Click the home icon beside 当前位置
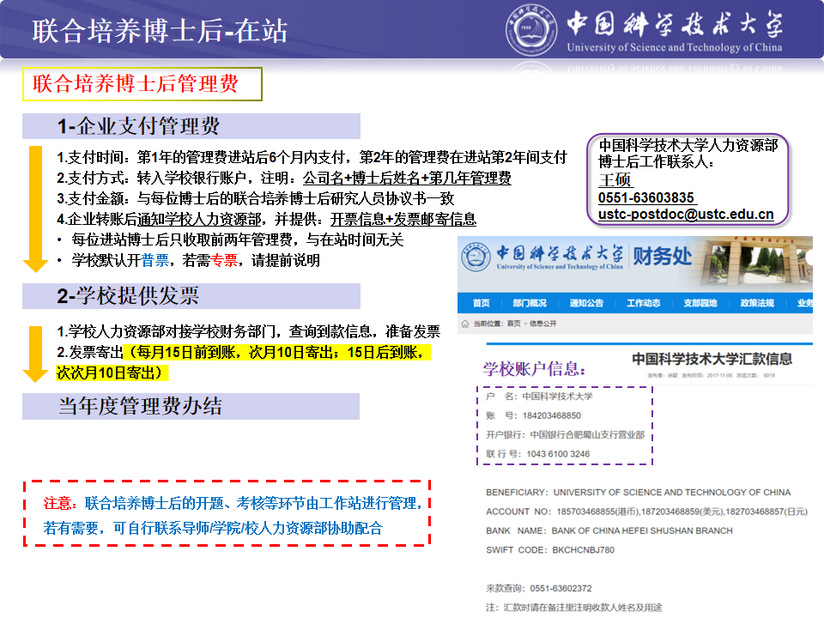824x618 pixels. (465, 324)
